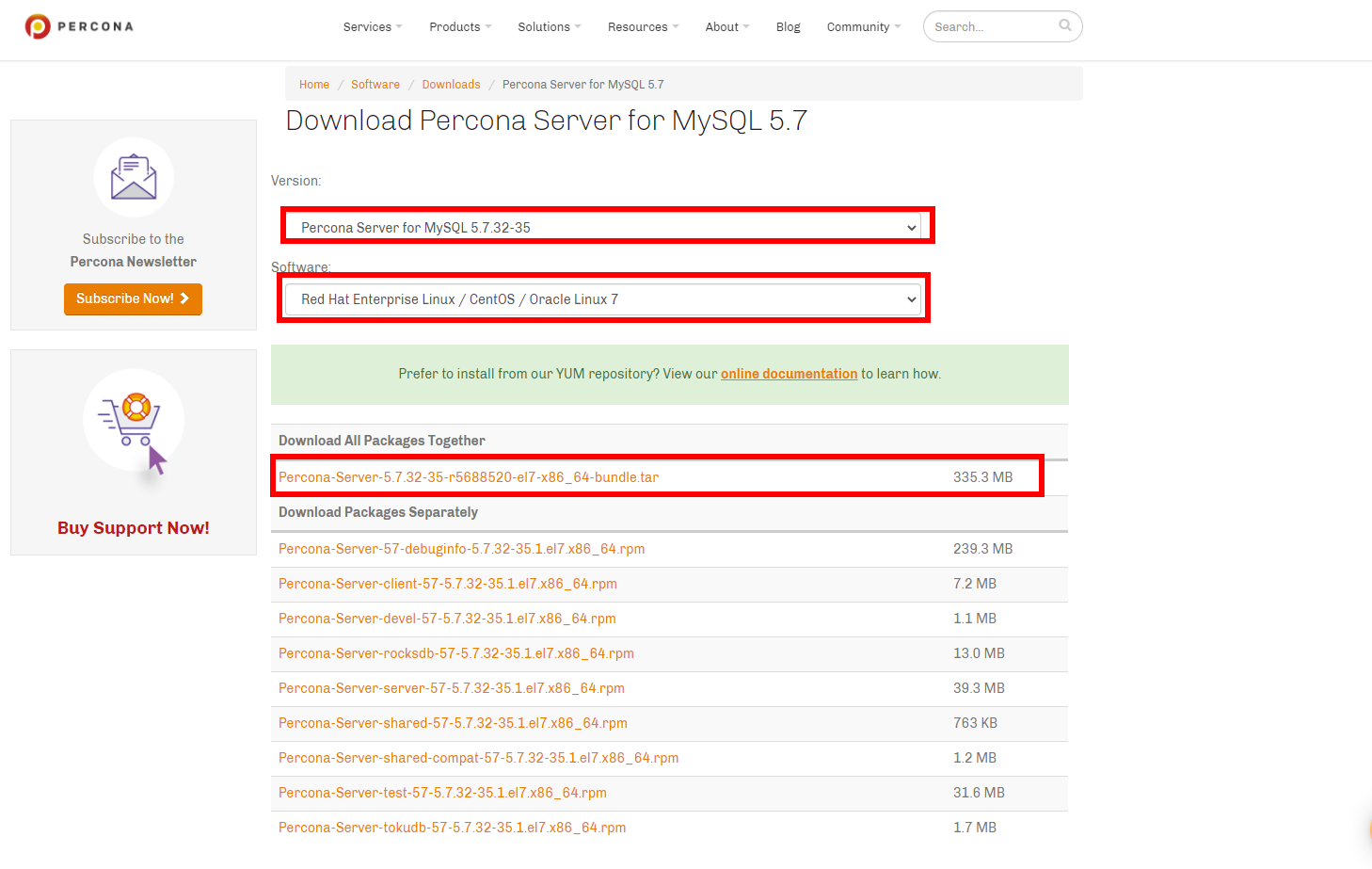Click the newsletter envelope icon
This screenshot has height=869, width=1372.
[x=133, y=177]
